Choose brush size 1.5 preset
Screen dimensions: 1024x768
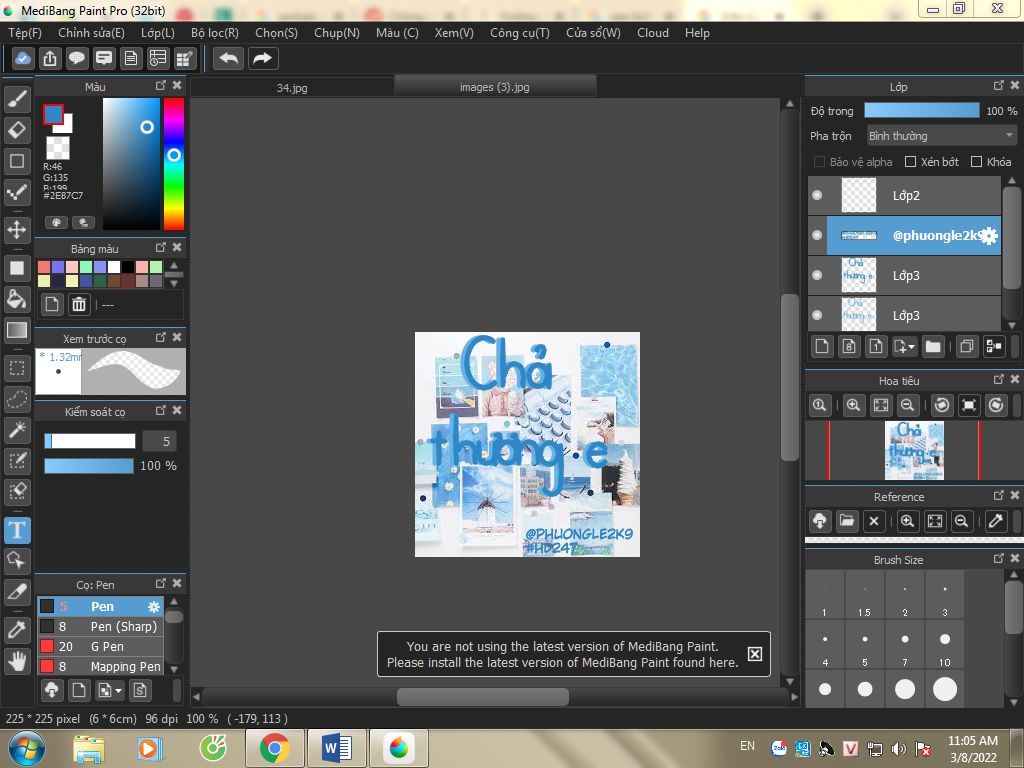[865, 595]
